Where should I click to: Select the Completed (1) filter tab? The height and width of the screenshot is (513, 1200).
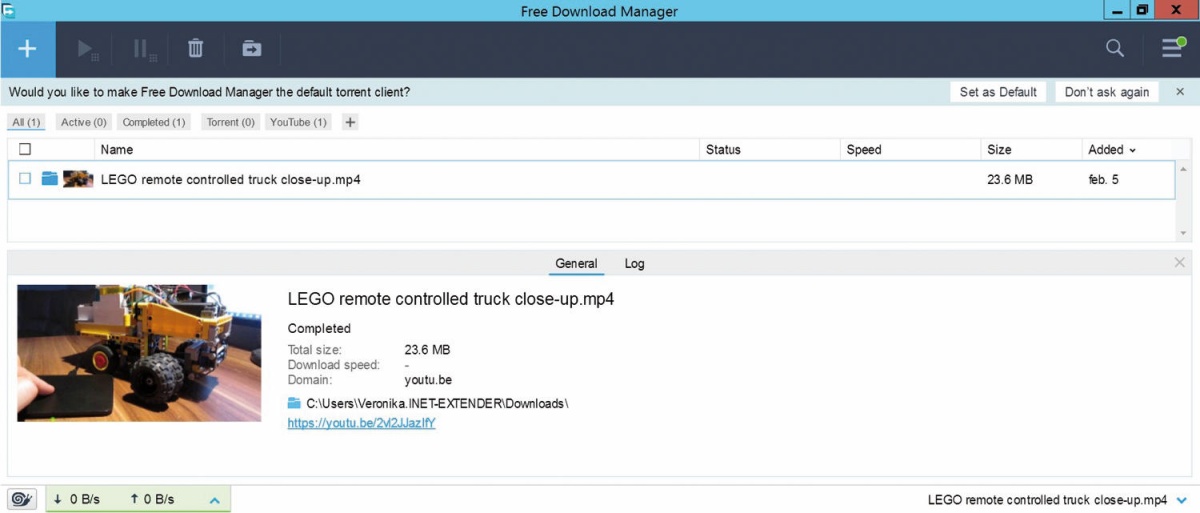click(154, 122)
